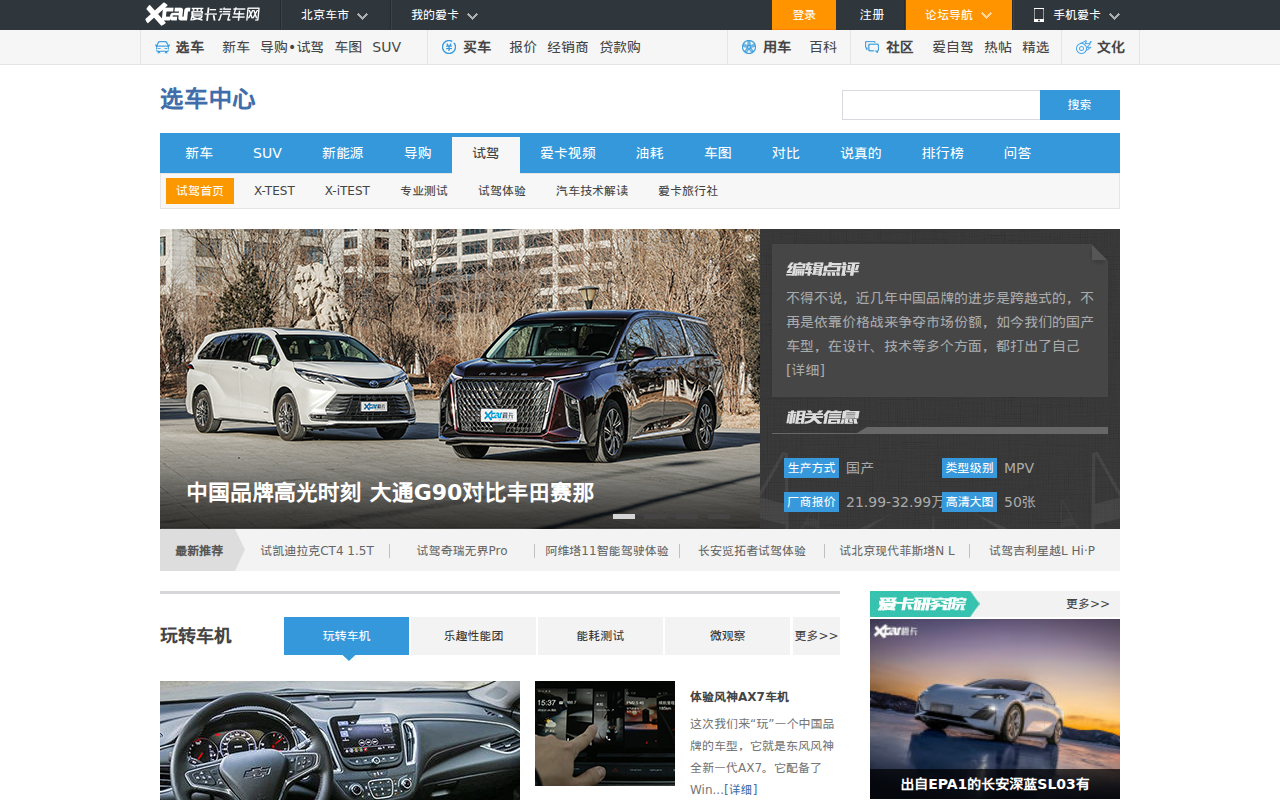
Task: Click 更多>> beside 微观察 tab
Action: pos(816,636)
